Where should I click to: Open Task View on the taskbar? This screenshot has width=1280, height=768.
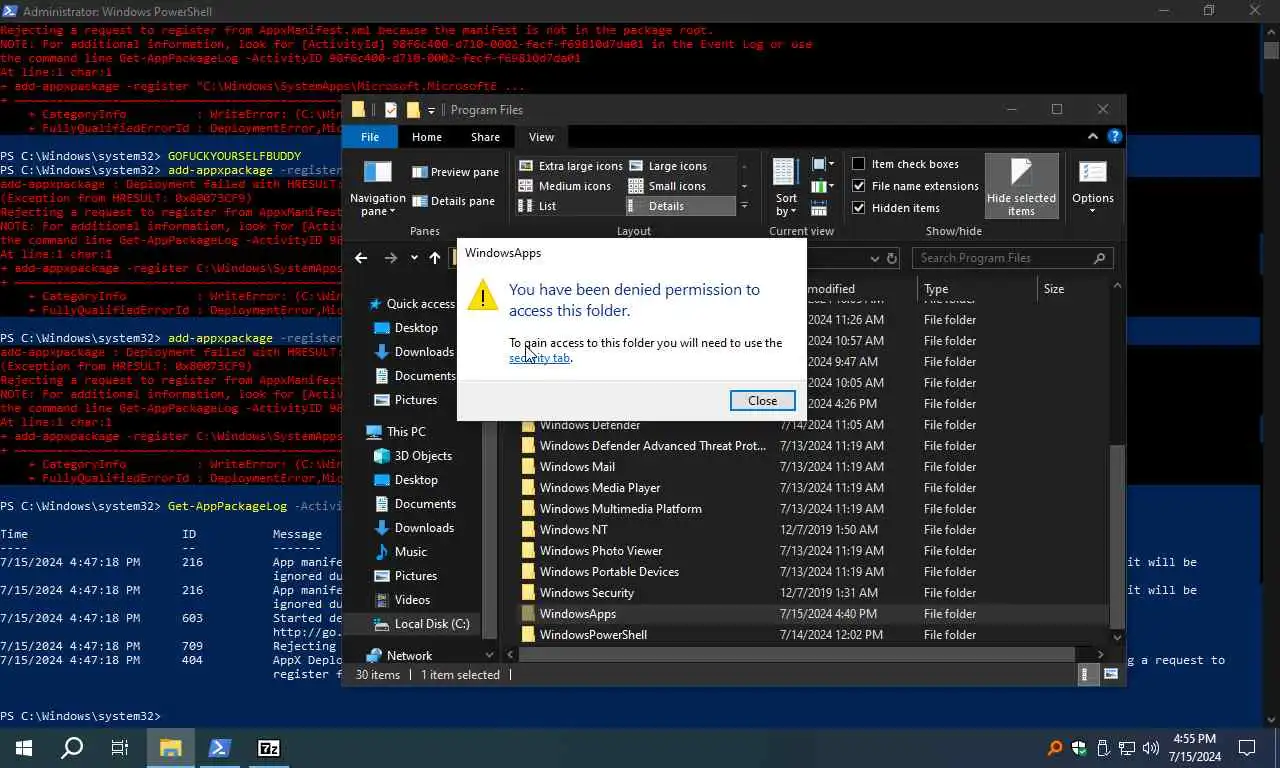click(x=120, y=748)
